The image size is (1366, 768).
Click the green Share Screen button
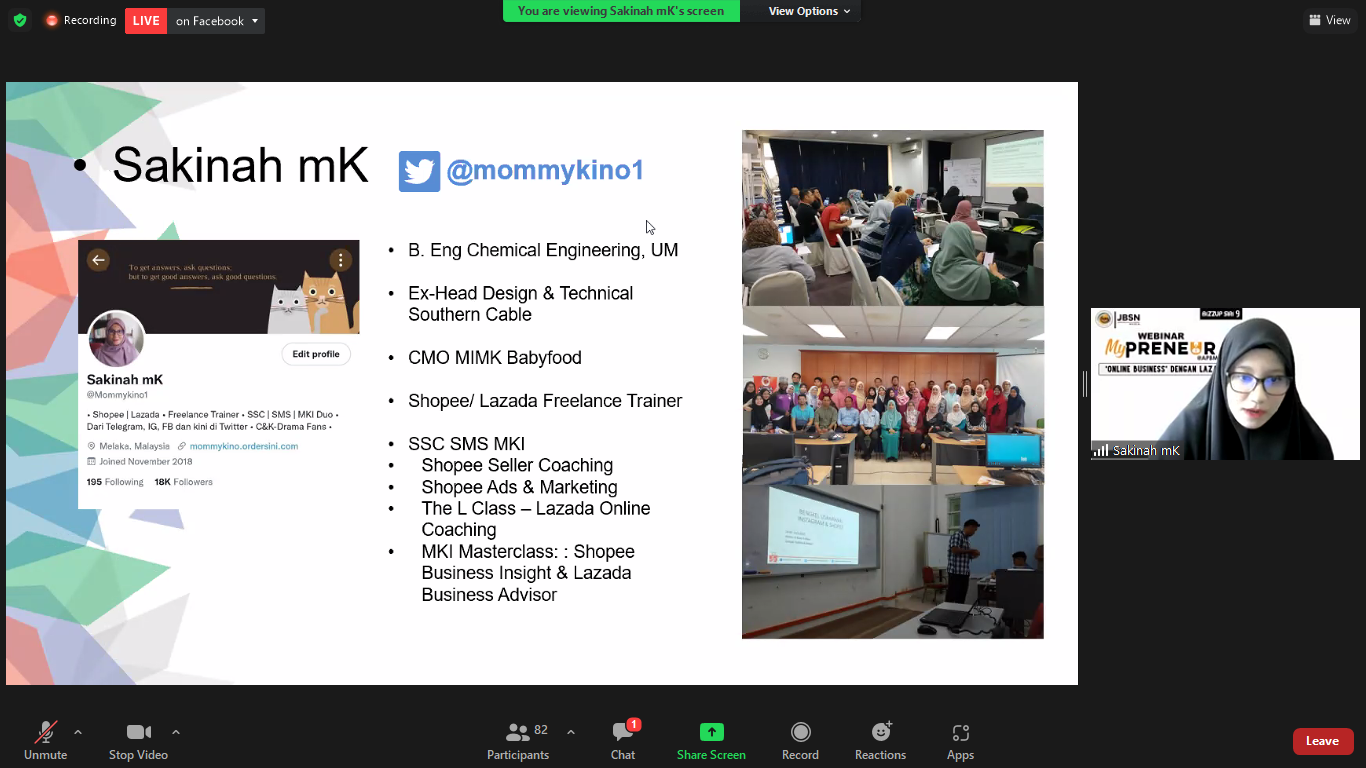coord(711,740)
